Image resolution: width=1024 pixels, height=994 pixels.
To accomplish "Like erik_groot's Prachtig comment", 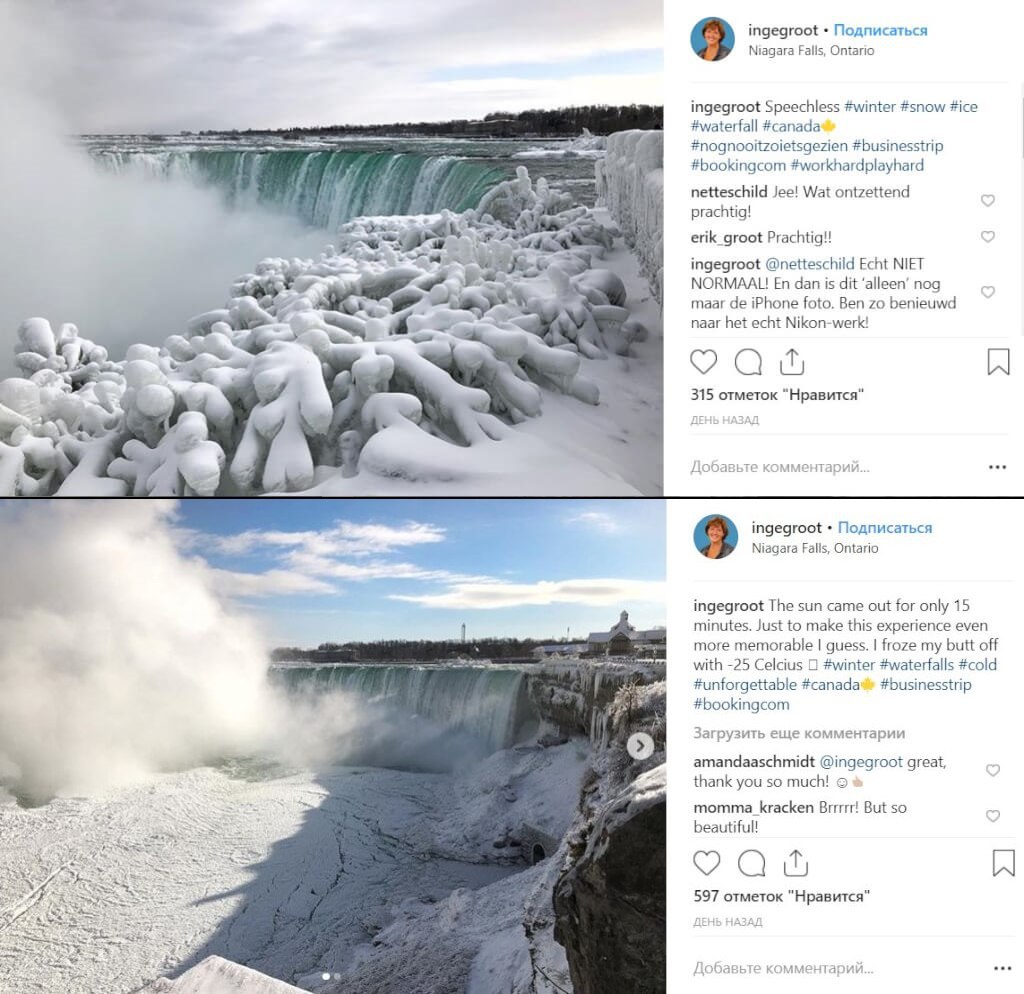I will tap(987, 236).
